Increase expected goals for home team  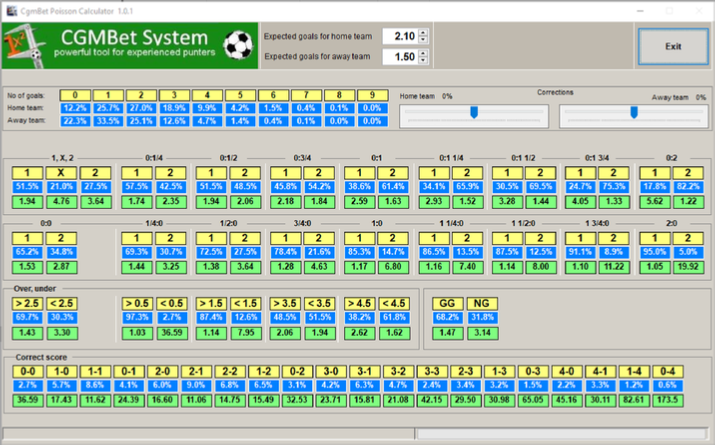point(424,32)
